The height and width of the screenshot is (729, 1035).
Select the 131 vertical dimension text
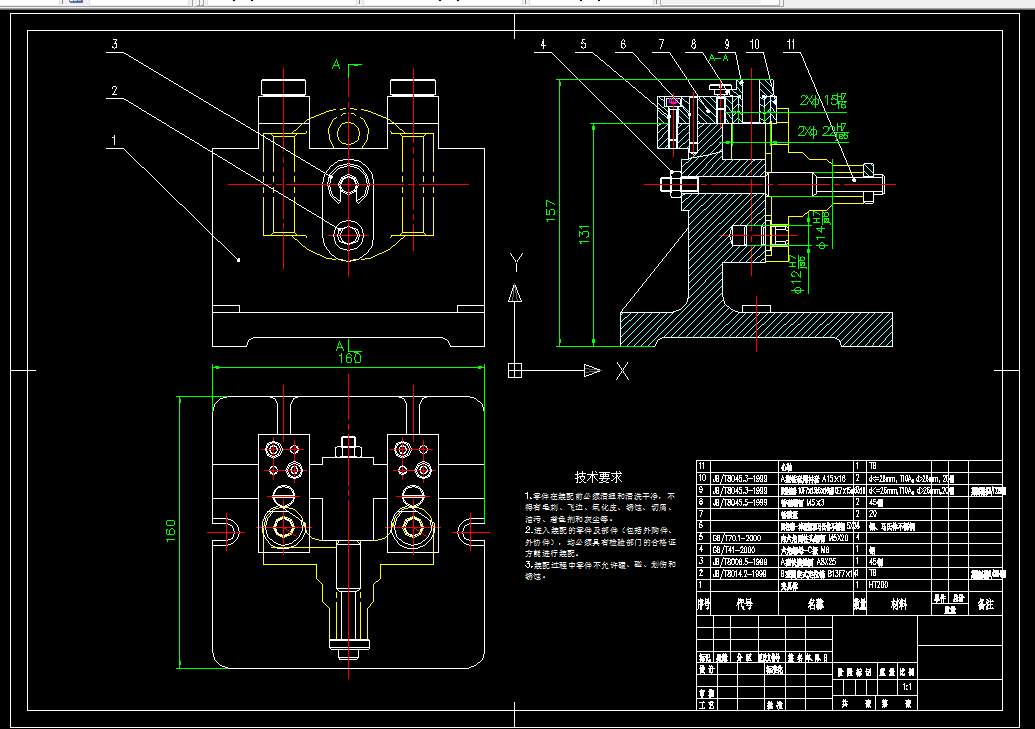coord(584,234)
